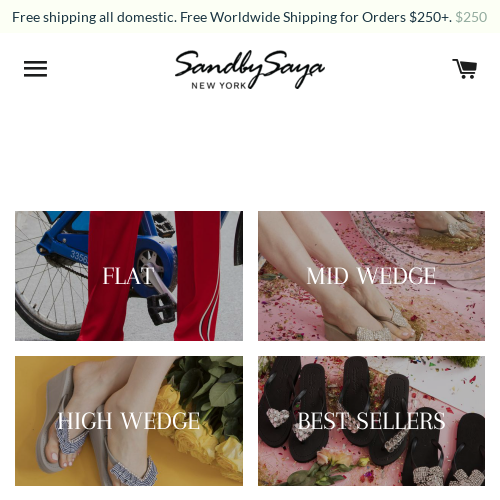Open the hamburger navigation menu
Screen dimensions: 500x500
tap(35, 69)
